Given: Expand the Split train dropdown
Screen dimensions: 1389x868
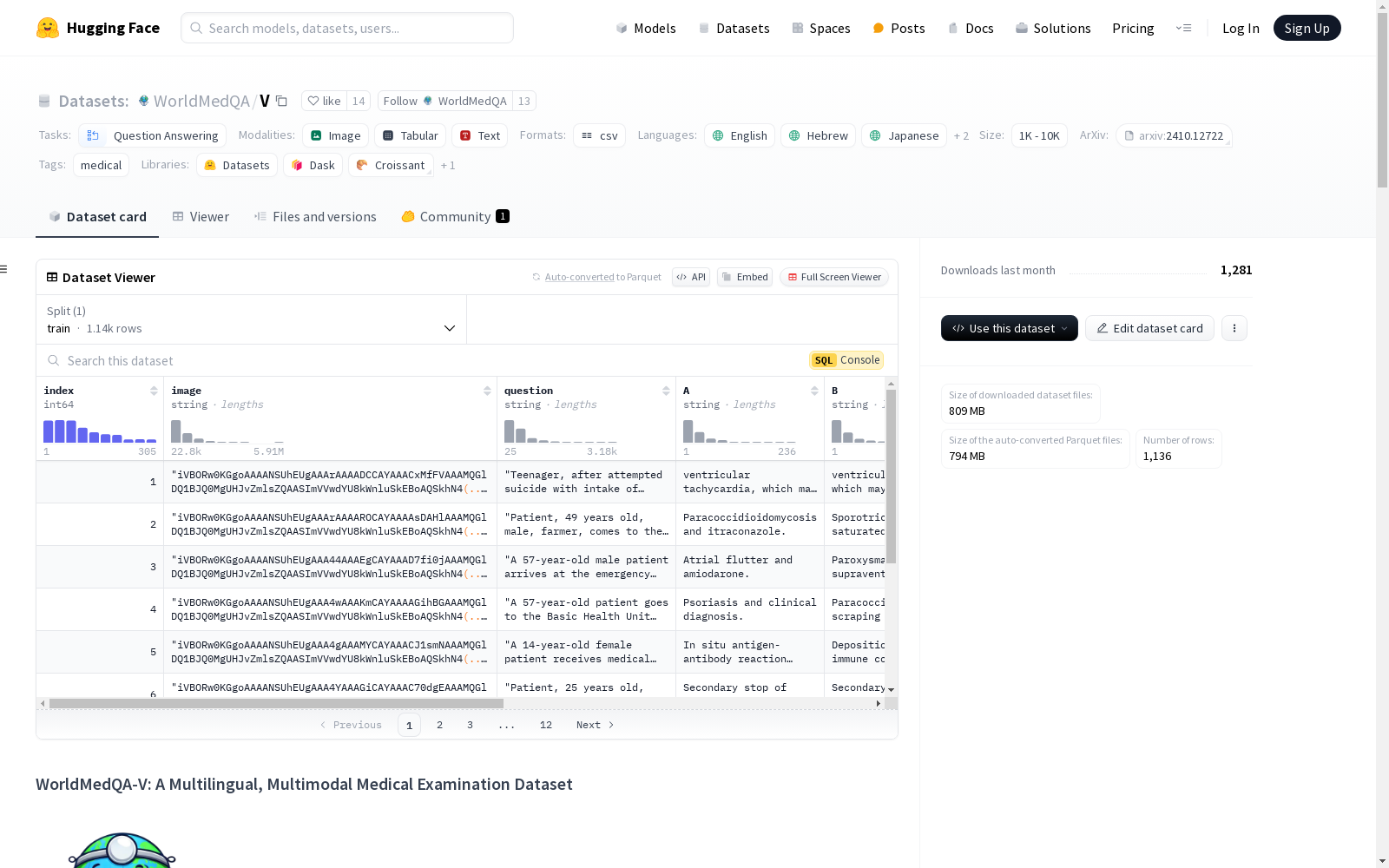Looking at the screenshot, I should pyautogui.click(x=252, y=319).
